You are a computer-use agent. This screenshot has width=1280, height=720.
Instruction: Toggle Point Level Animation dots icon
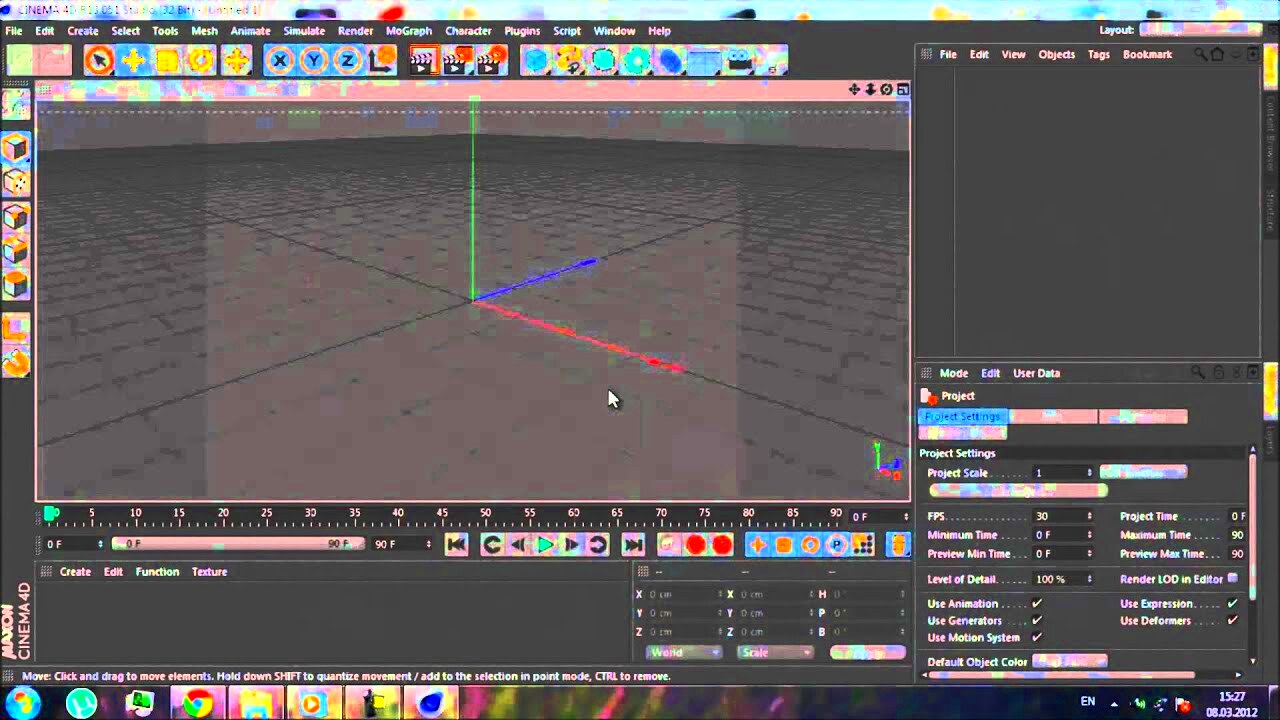pos(863,544)
